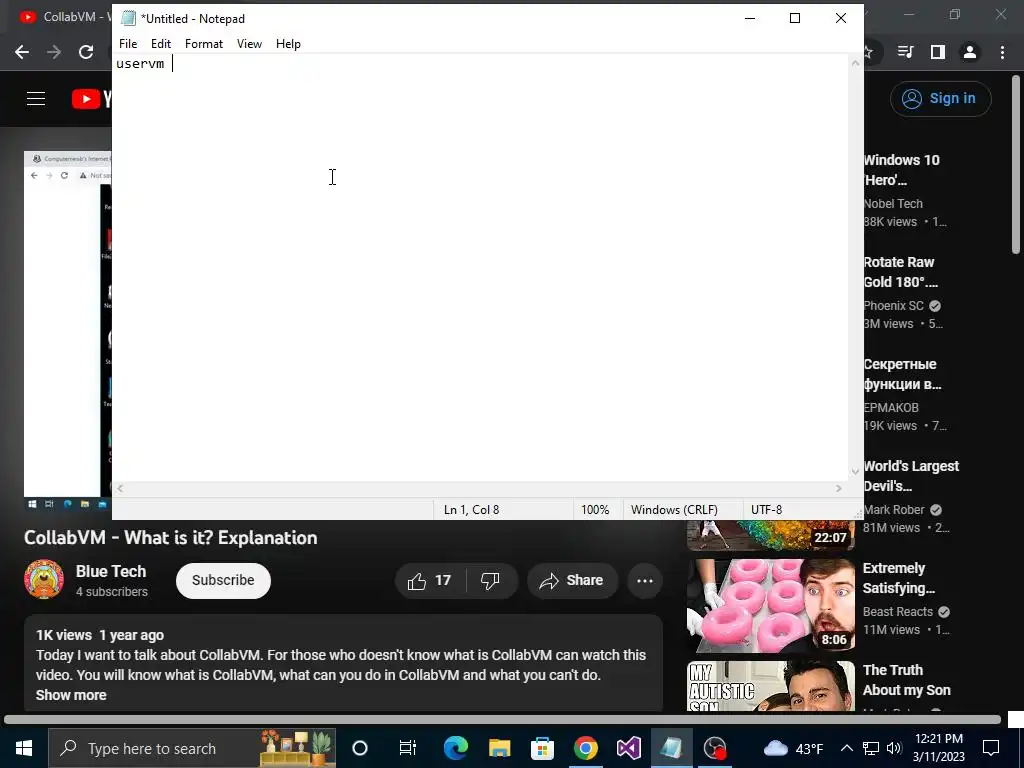
Task: Click the Notepad horizontal scrollbar left arrow
Action: [120, 488]
